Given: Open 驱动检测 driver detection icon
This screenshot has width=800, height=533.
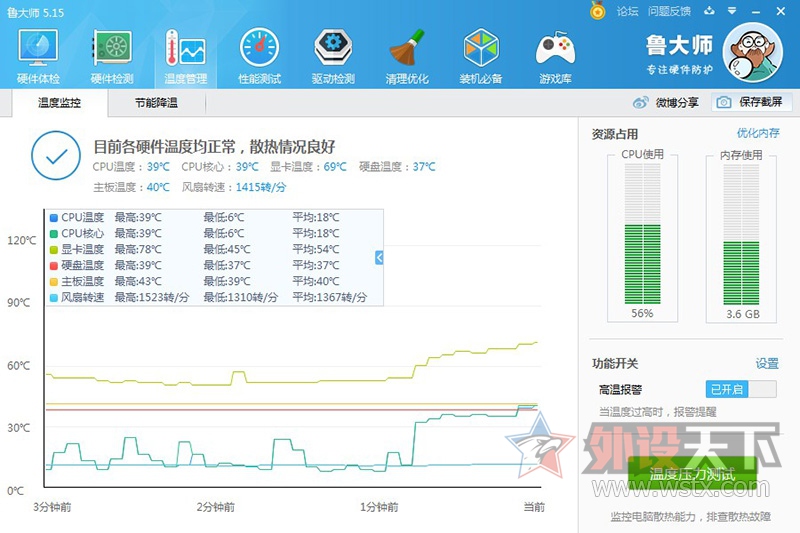Looking at the screenshot, I should pyautogui.click(x=333, y=56).
